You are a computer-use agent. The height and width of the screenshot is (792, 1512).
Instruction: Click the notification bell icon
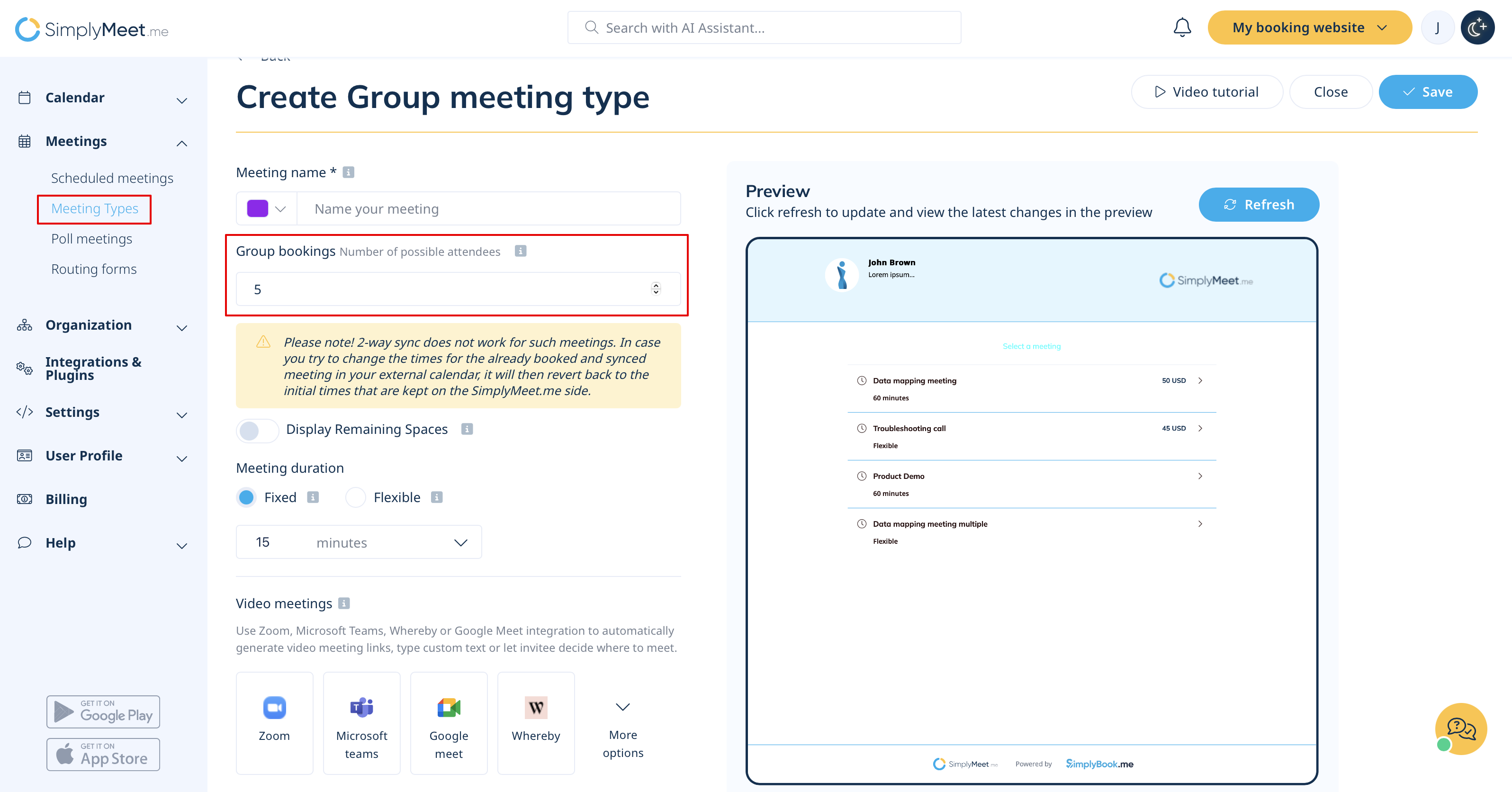(x=1181, y=27)
